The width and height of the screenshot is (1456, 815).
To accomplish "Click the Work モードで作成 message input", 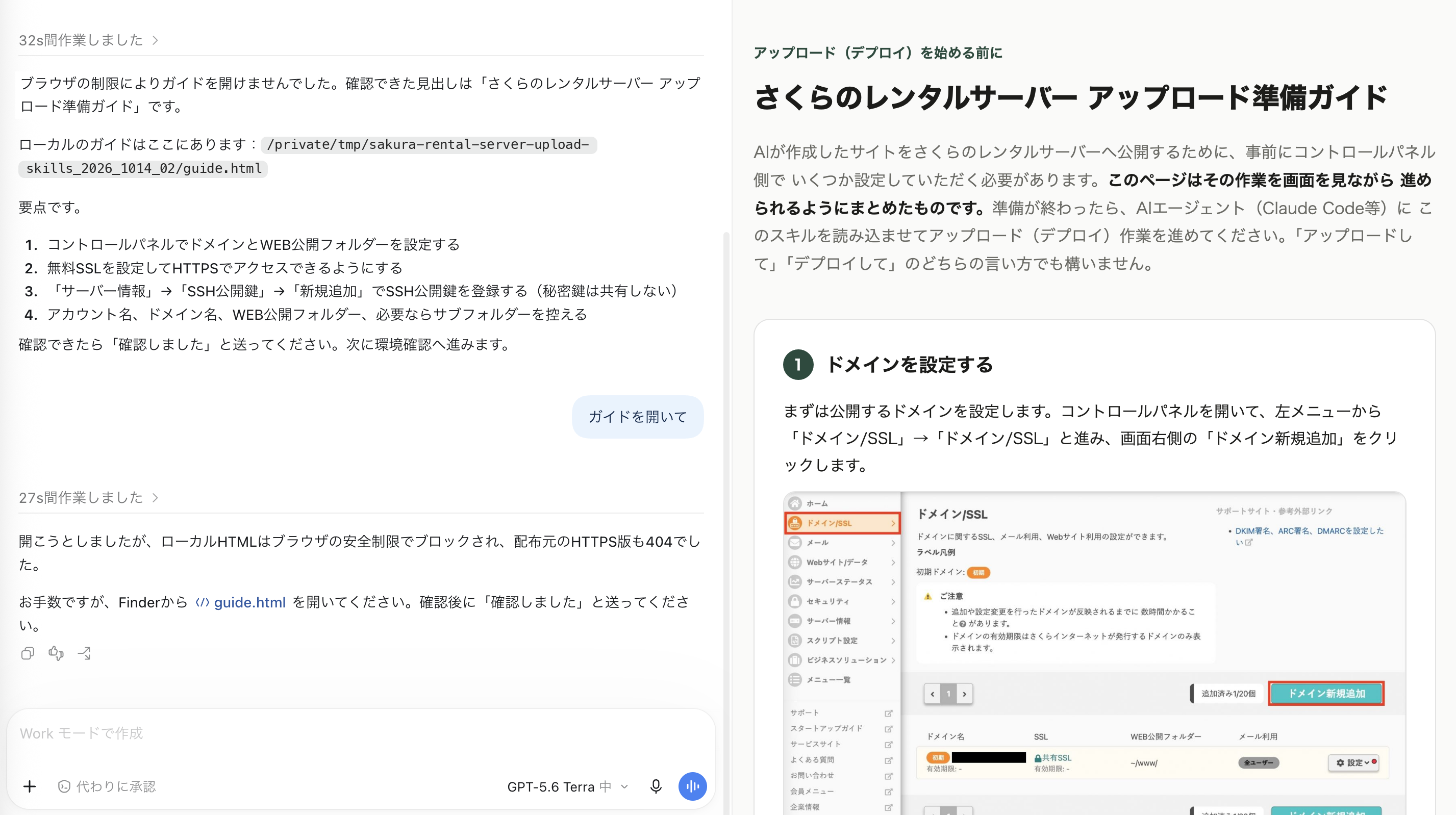I will pos(361,733).
